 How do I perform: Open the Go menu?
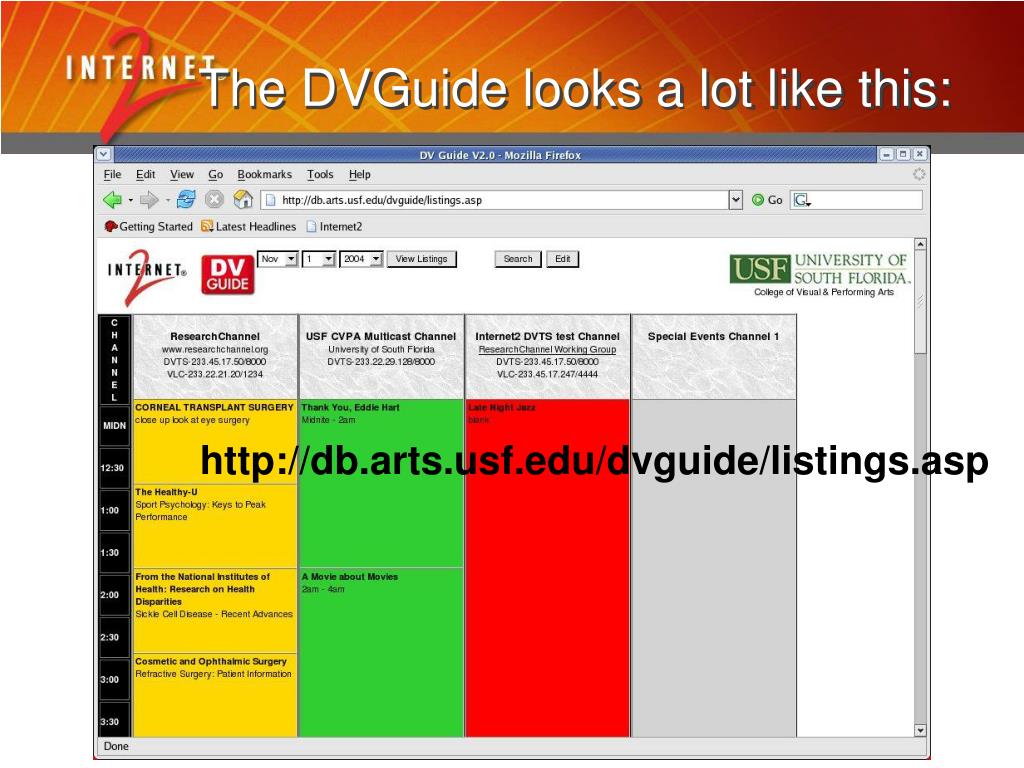[216, 174]
